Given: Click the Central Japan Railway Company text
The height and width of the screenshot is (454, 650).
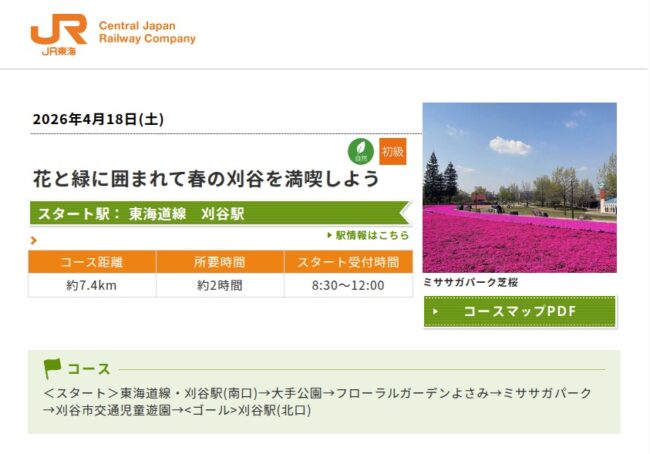Looking at the screenshot, I should [147, 32].
